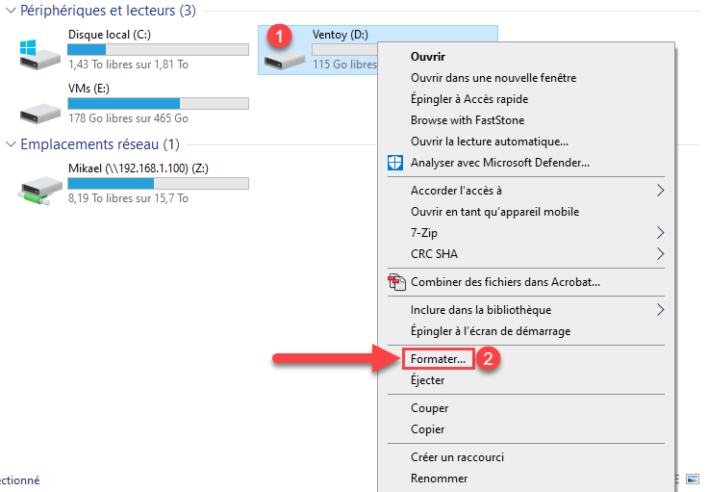Expand the 7-Zip submenu arrow
Screen dimensions: 708x492
660,232
